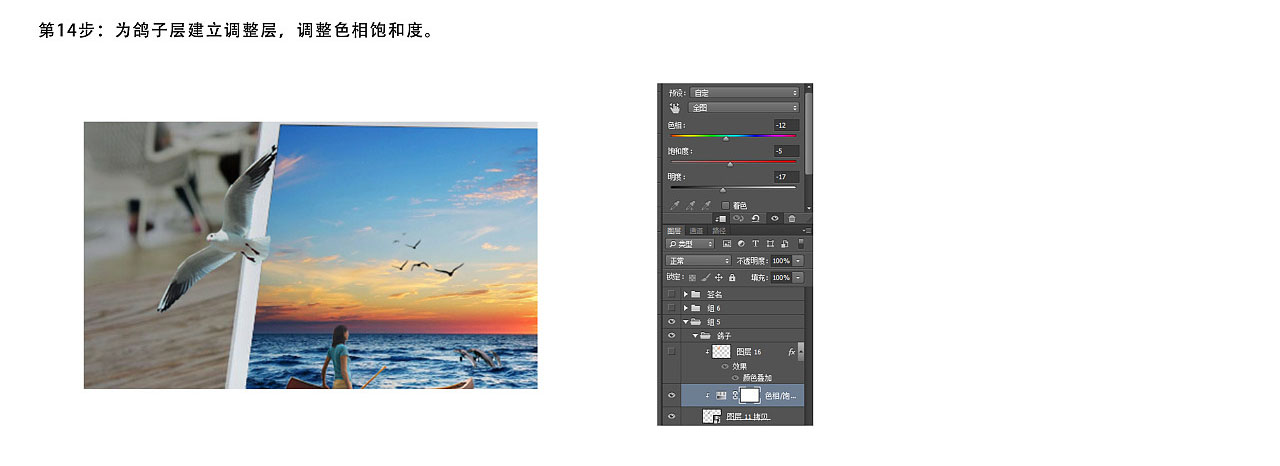Image resolution: width=1280 pixels, height=466 pixels.
Task: Filter layers by pixel layers
Action: click(727, 244)
